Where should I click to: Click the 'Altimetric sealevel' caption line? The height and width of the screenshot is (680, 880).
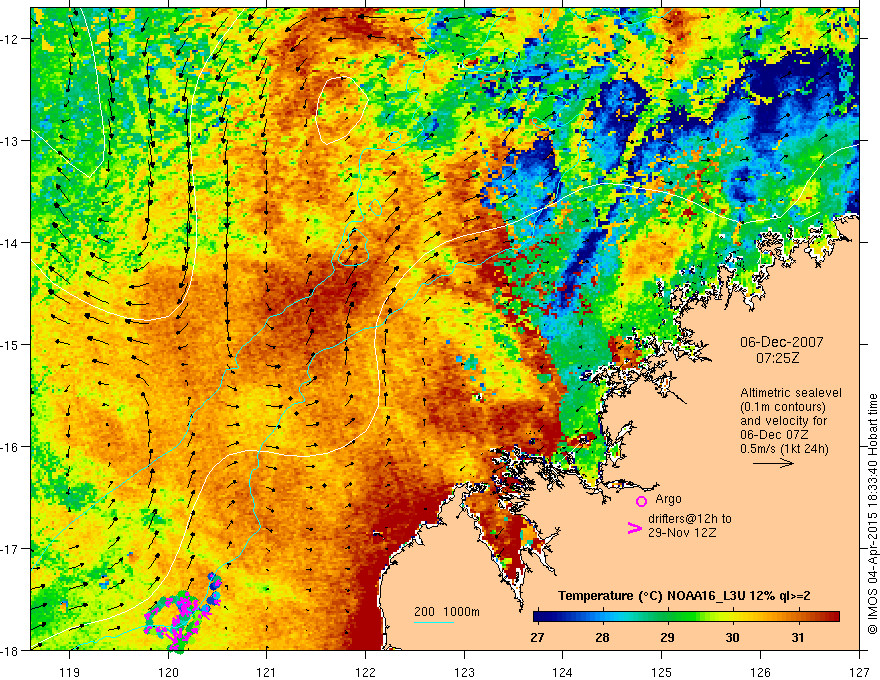pos(791,393)
